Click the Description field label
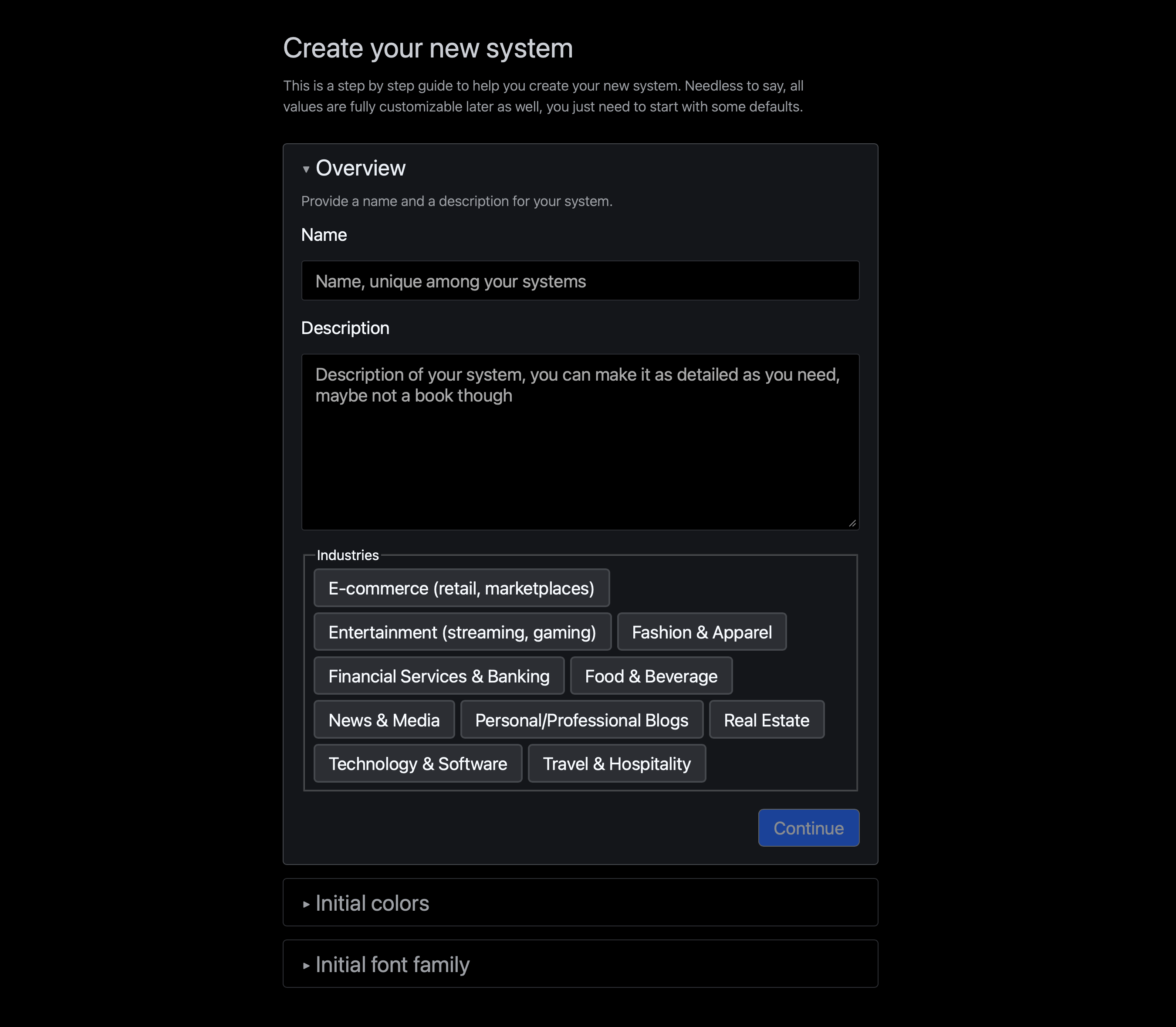This screenshot has width=1176, height=1027. [x=345, y=328]
